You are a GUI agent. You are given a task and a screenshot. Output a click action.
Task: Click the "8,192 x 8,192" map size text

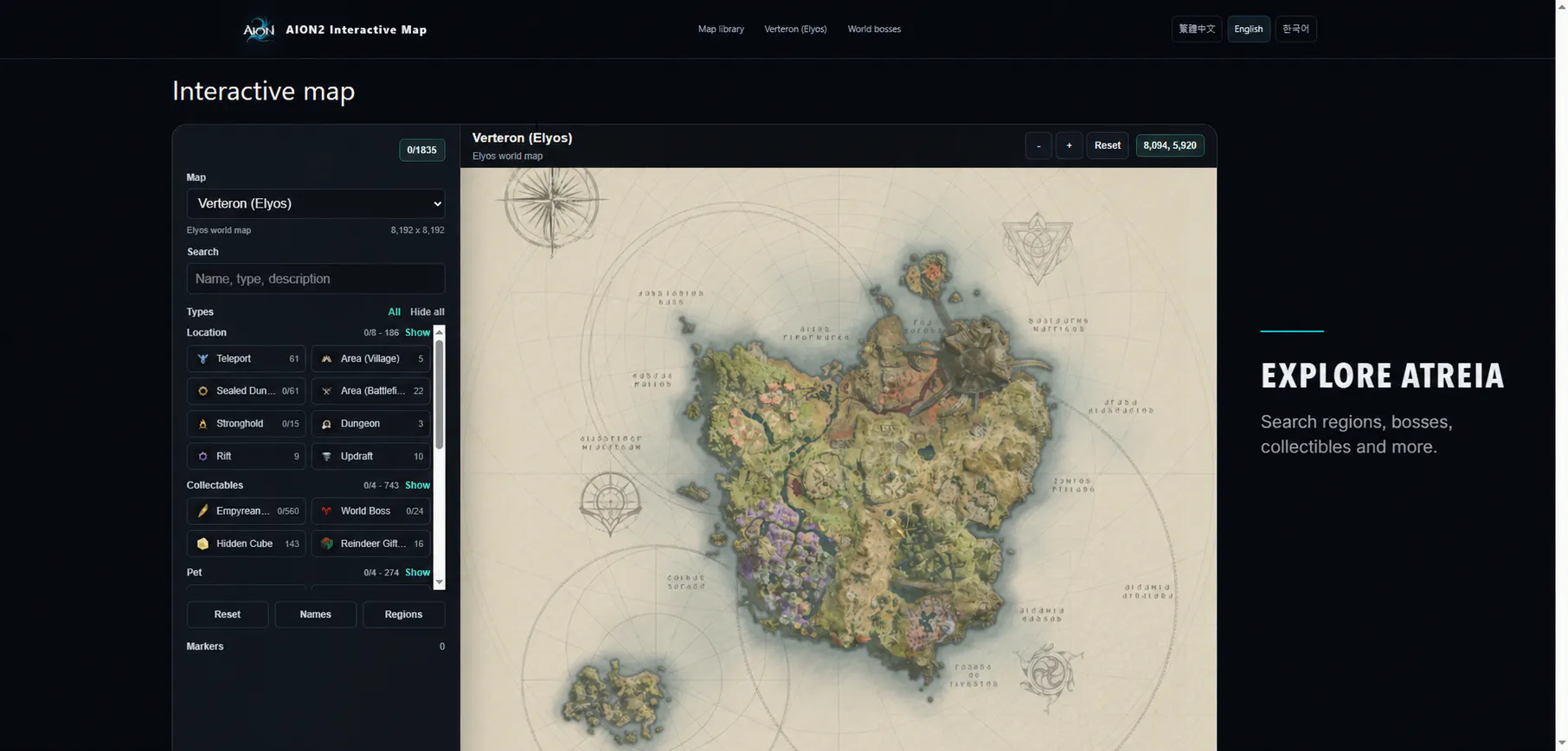[417, 230]
